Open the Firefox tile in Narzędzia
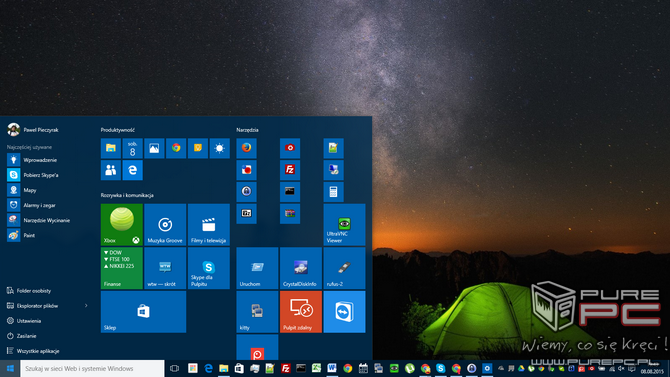Screen dimensions: 670x377 (x=247, y=148)
